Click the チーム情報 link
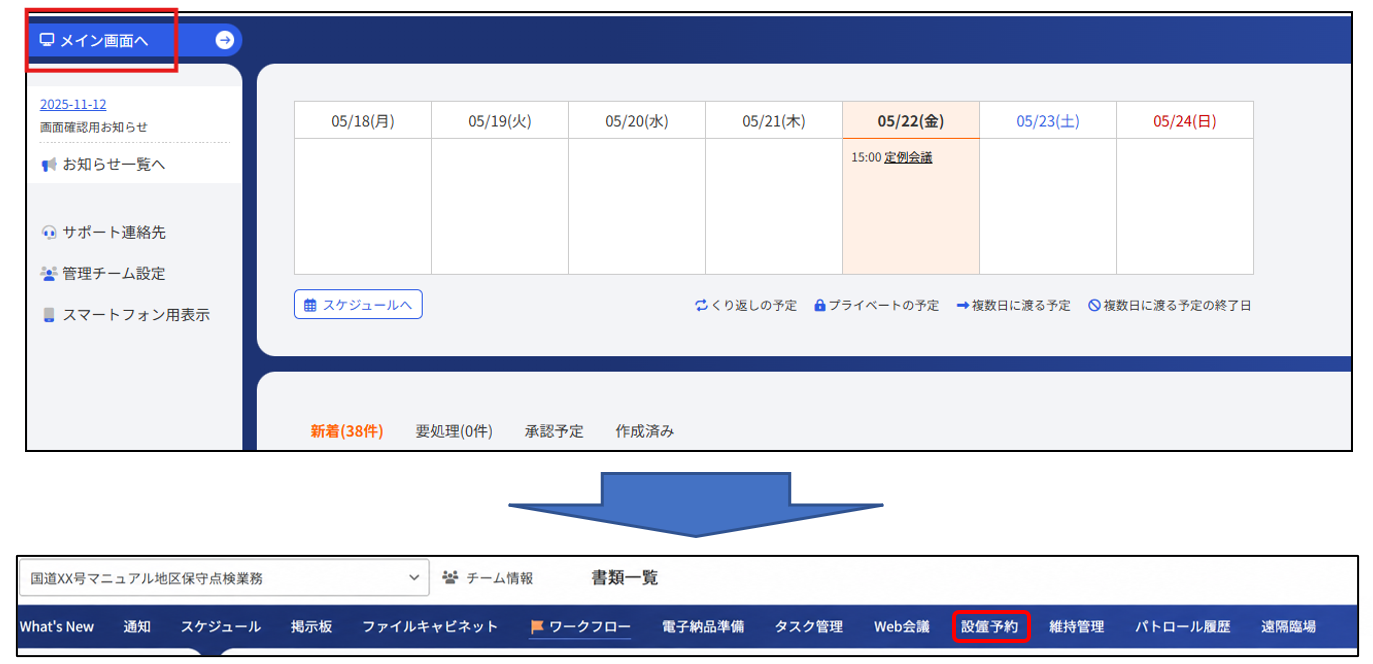 [x=500, y=578]
